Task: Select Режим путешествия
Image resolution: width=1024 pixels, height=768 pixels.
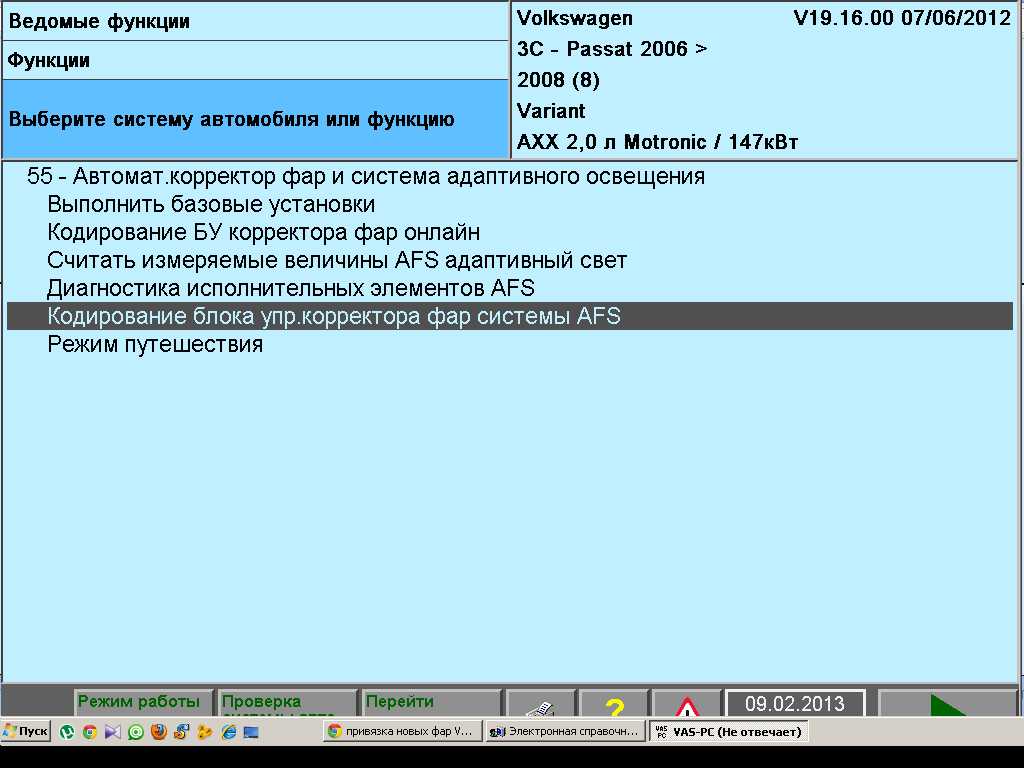Action: coord(509,344)
